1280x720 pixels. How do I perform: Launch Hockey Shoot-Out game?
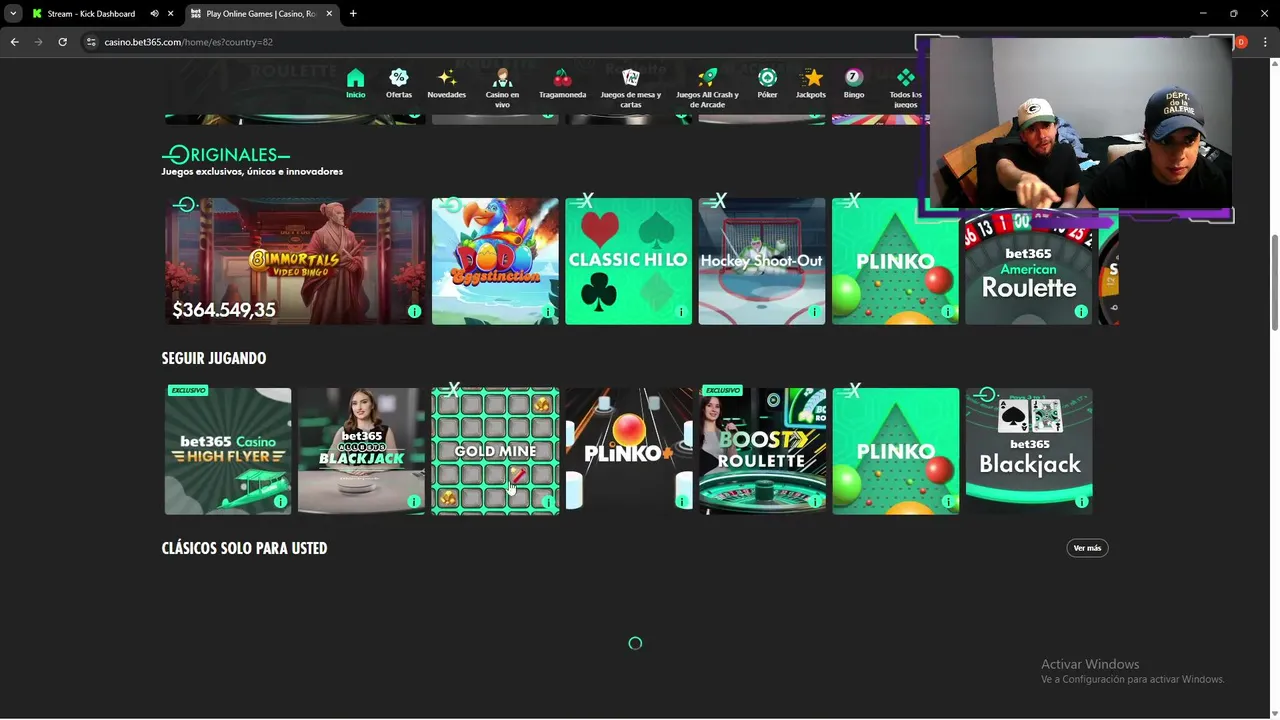[762, 261]
